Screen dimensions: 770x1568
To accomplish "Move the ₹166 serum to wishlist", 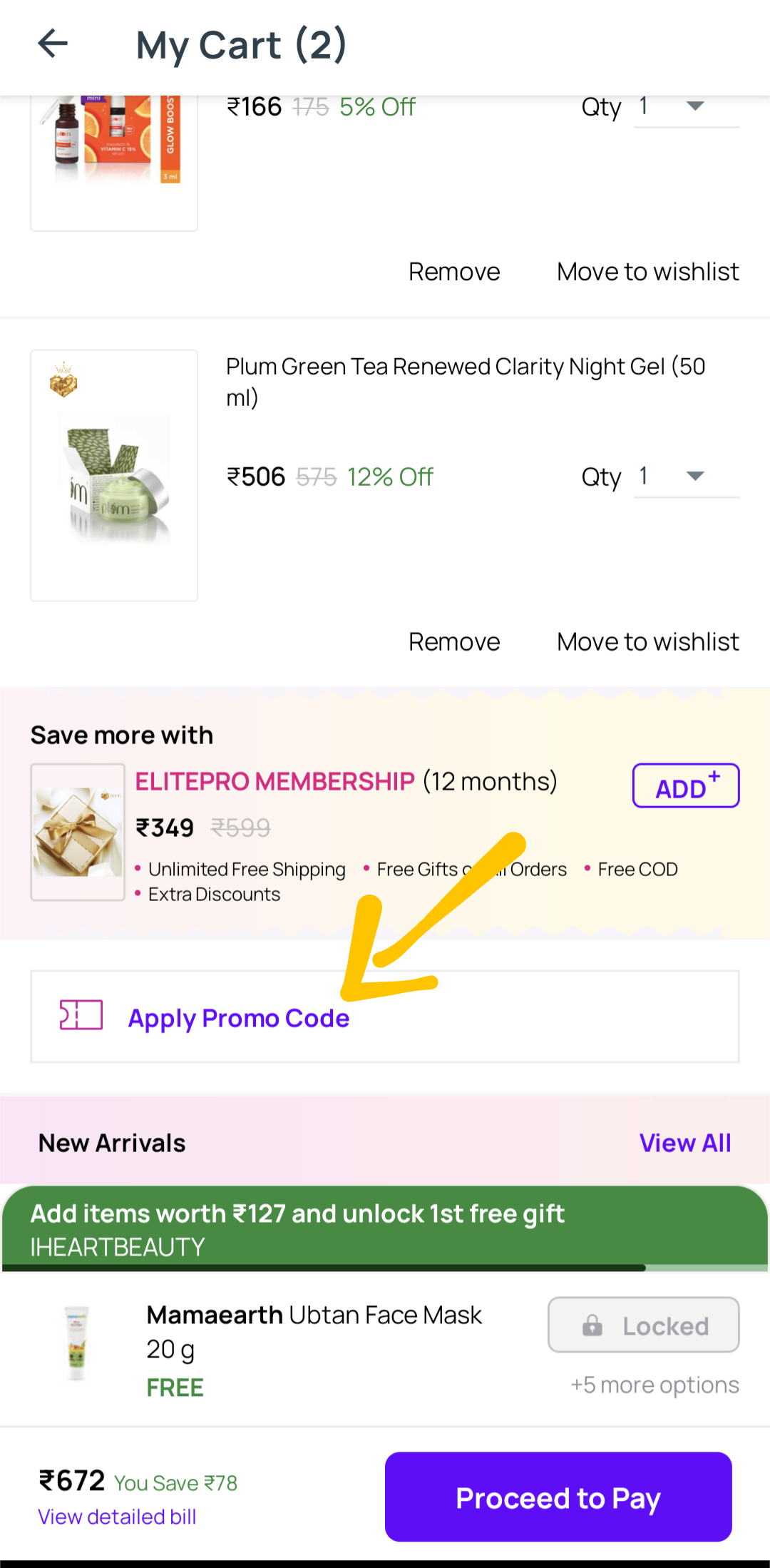I will (647, 272).
